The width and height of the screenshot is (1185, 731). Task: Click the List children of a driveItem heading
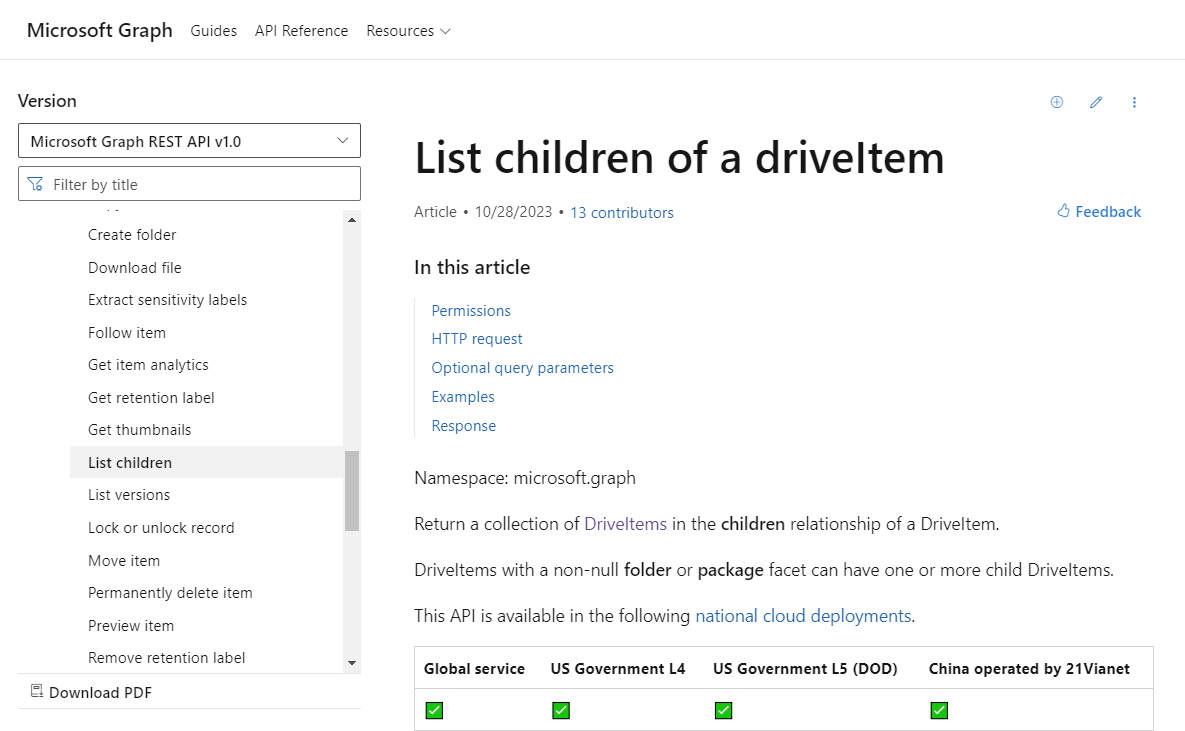[x=679, y=157]
